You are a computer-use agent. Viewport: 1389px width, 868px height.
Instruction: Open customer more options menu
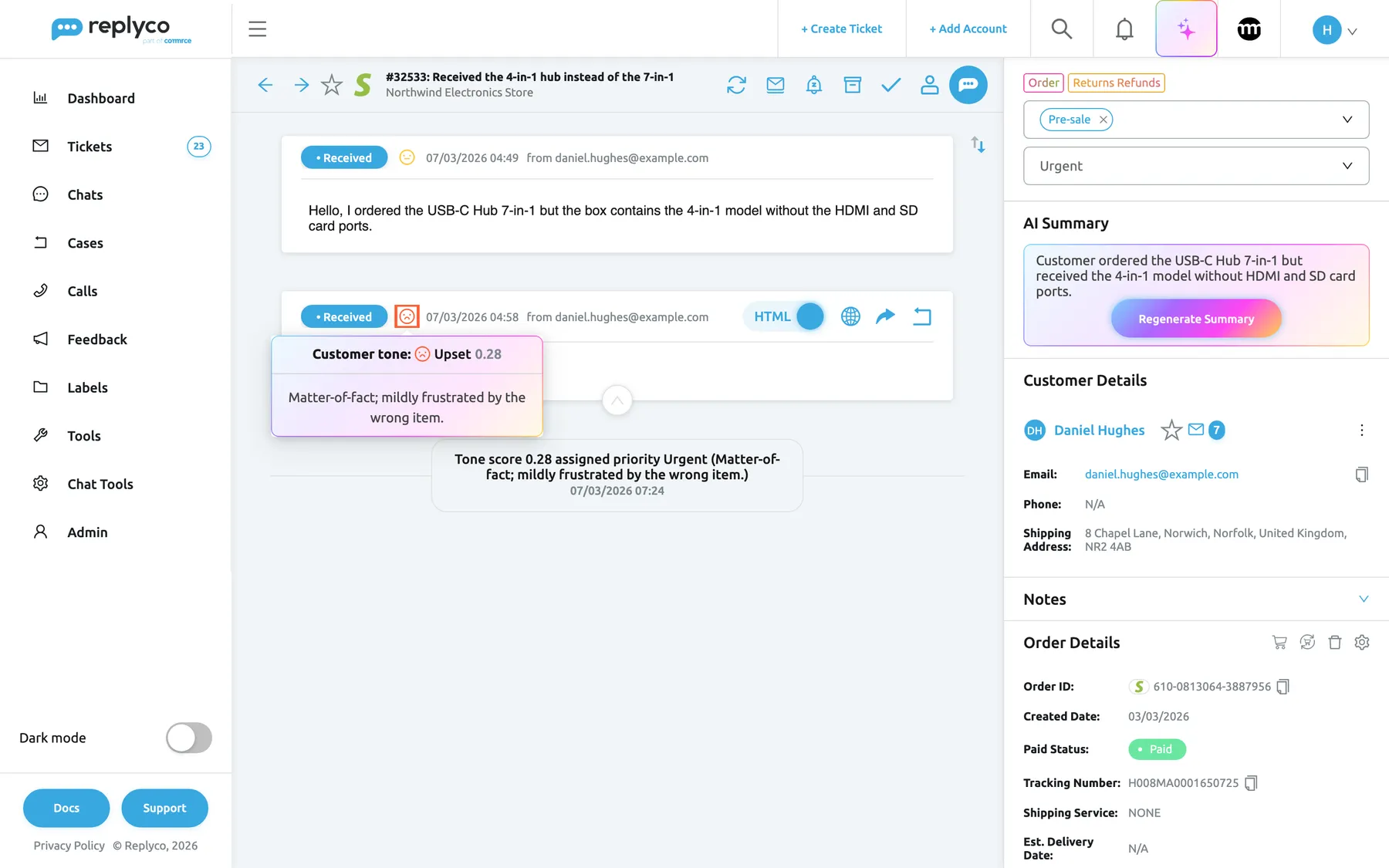tap(1362, 430)
